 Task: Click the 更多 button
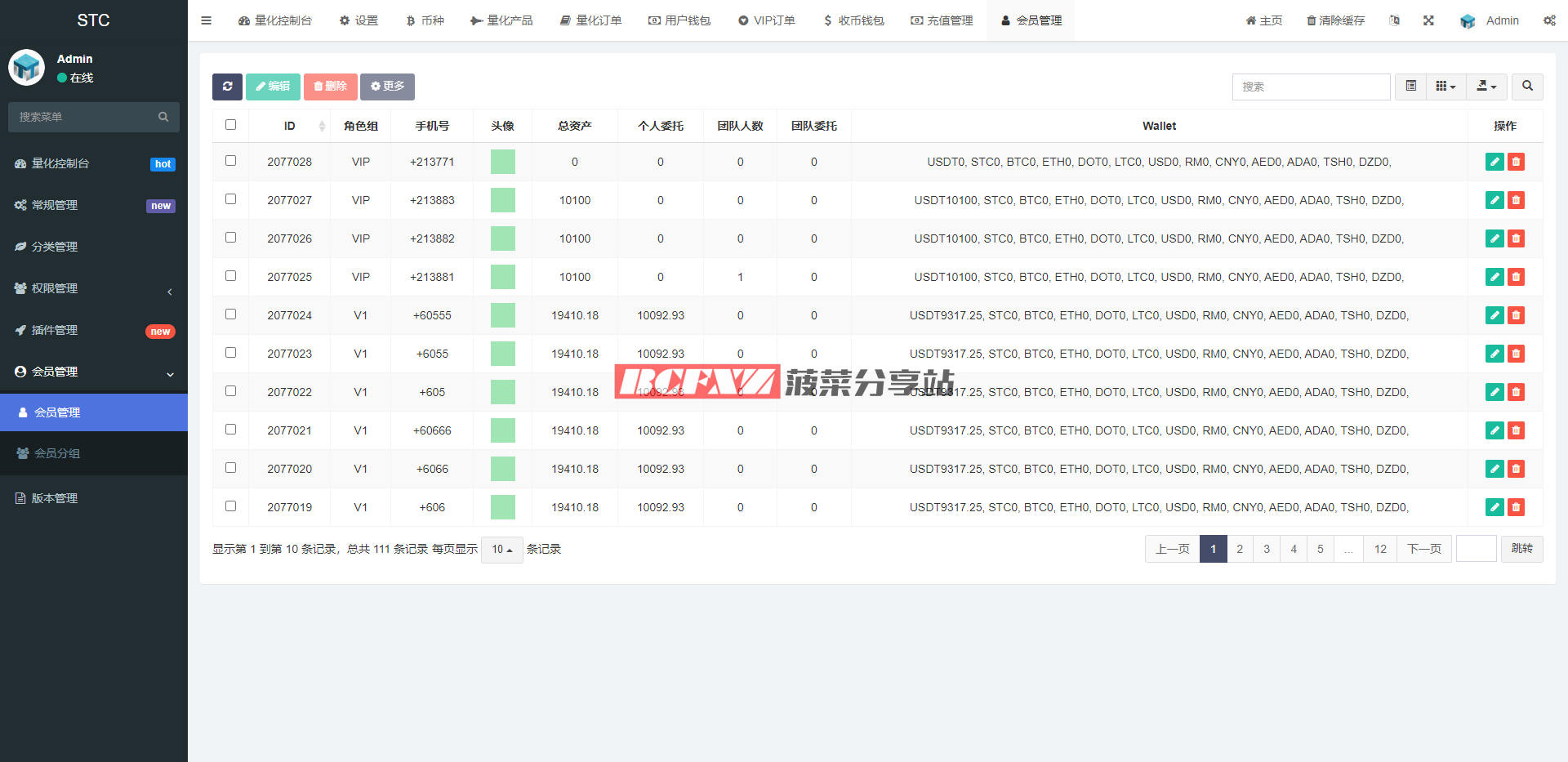(x=387, y=87)
